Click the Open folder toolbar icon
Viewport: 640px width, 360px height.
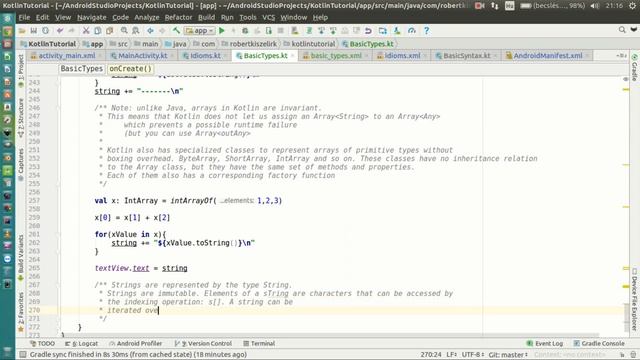[x=22, y=31]
